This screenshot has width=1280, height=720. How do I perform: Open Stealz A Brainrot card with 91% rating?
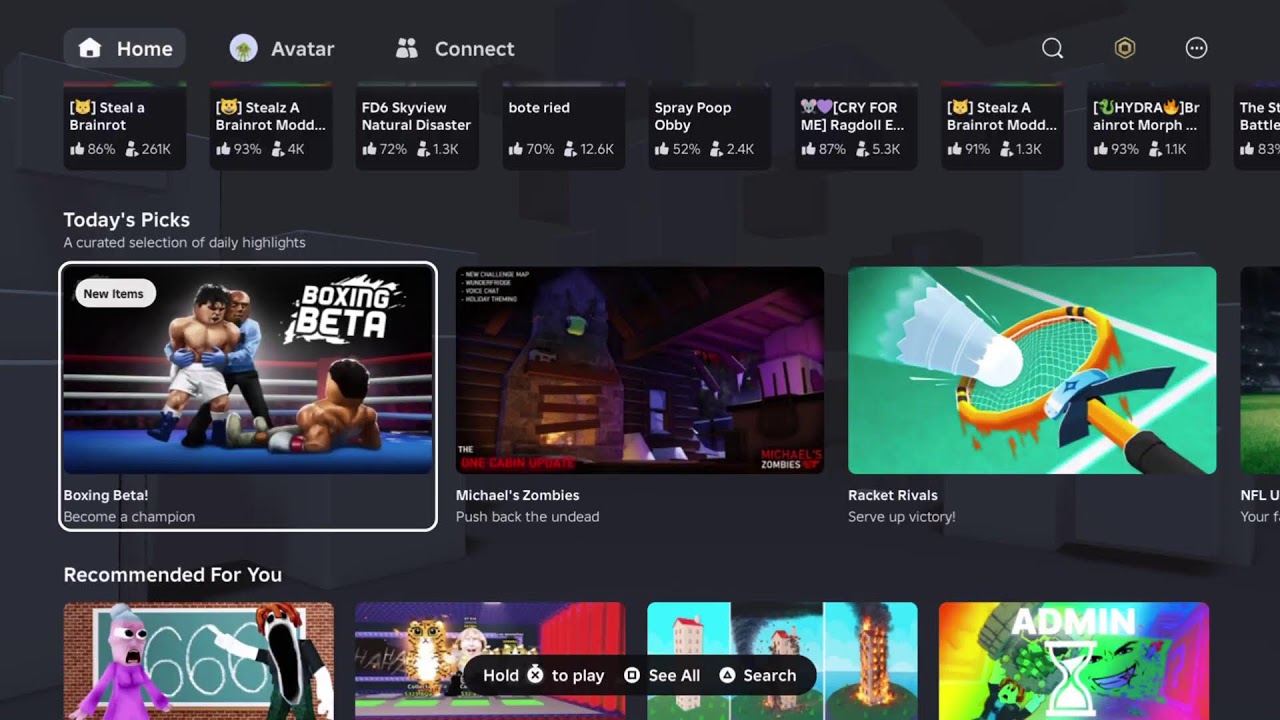(x=1002, y=127)
